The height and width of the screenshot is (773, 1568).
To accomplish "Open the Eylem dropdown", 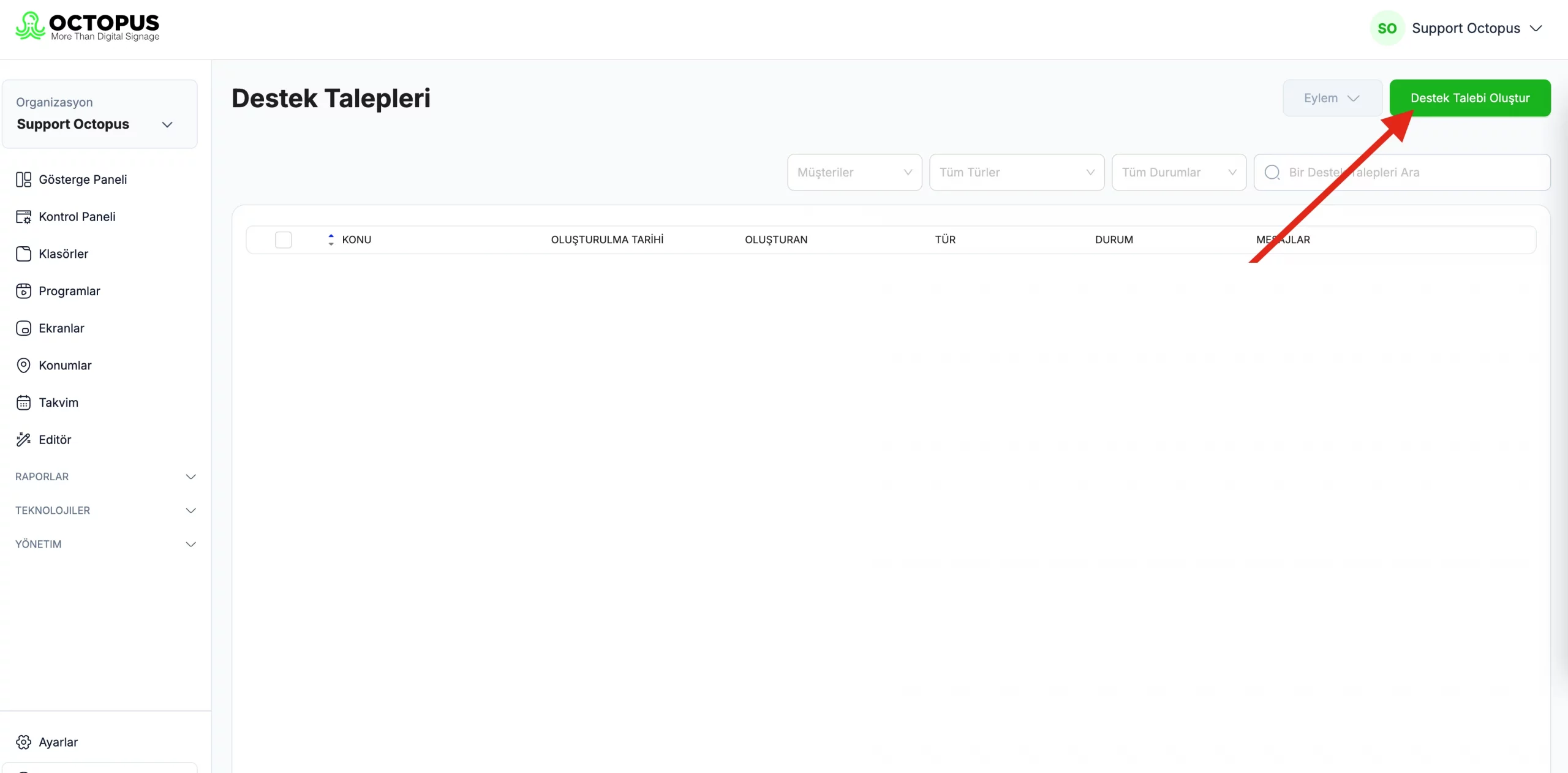I will click(1332, 98).
